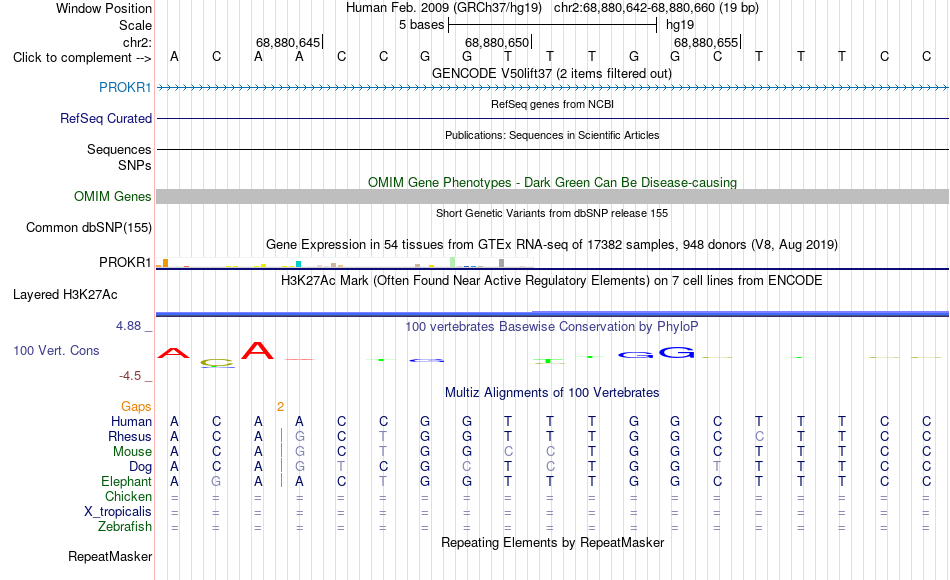Select the X_tropicalis species row label

click(x=118, y=512)
